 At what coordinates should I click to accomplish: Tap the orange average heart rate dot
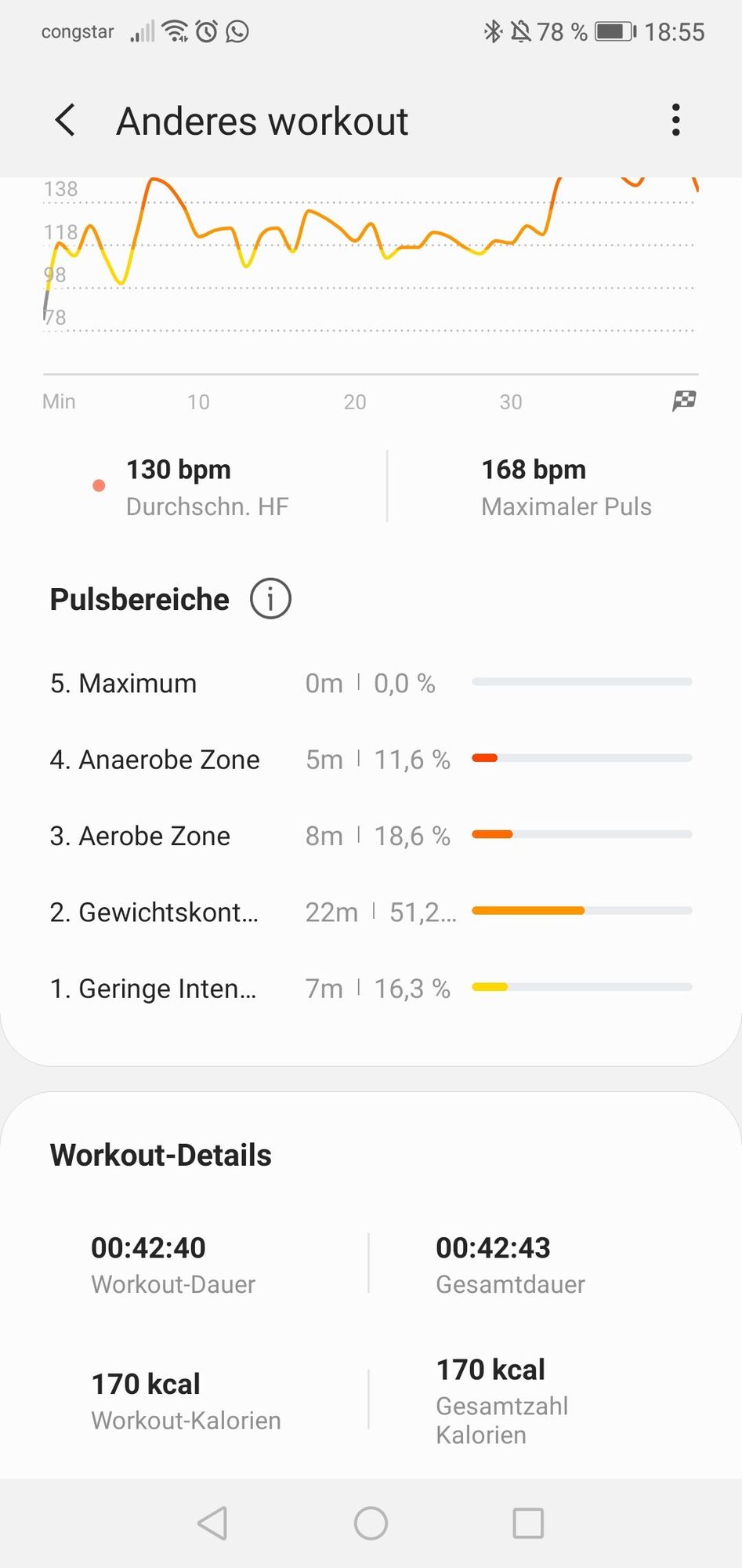coord(99,485)
